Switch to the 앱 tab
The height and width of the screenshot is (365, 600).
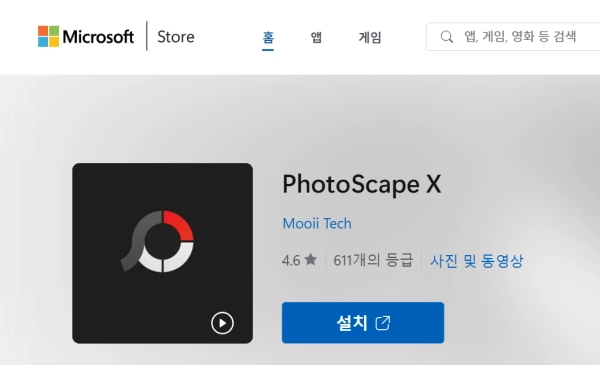316,37
